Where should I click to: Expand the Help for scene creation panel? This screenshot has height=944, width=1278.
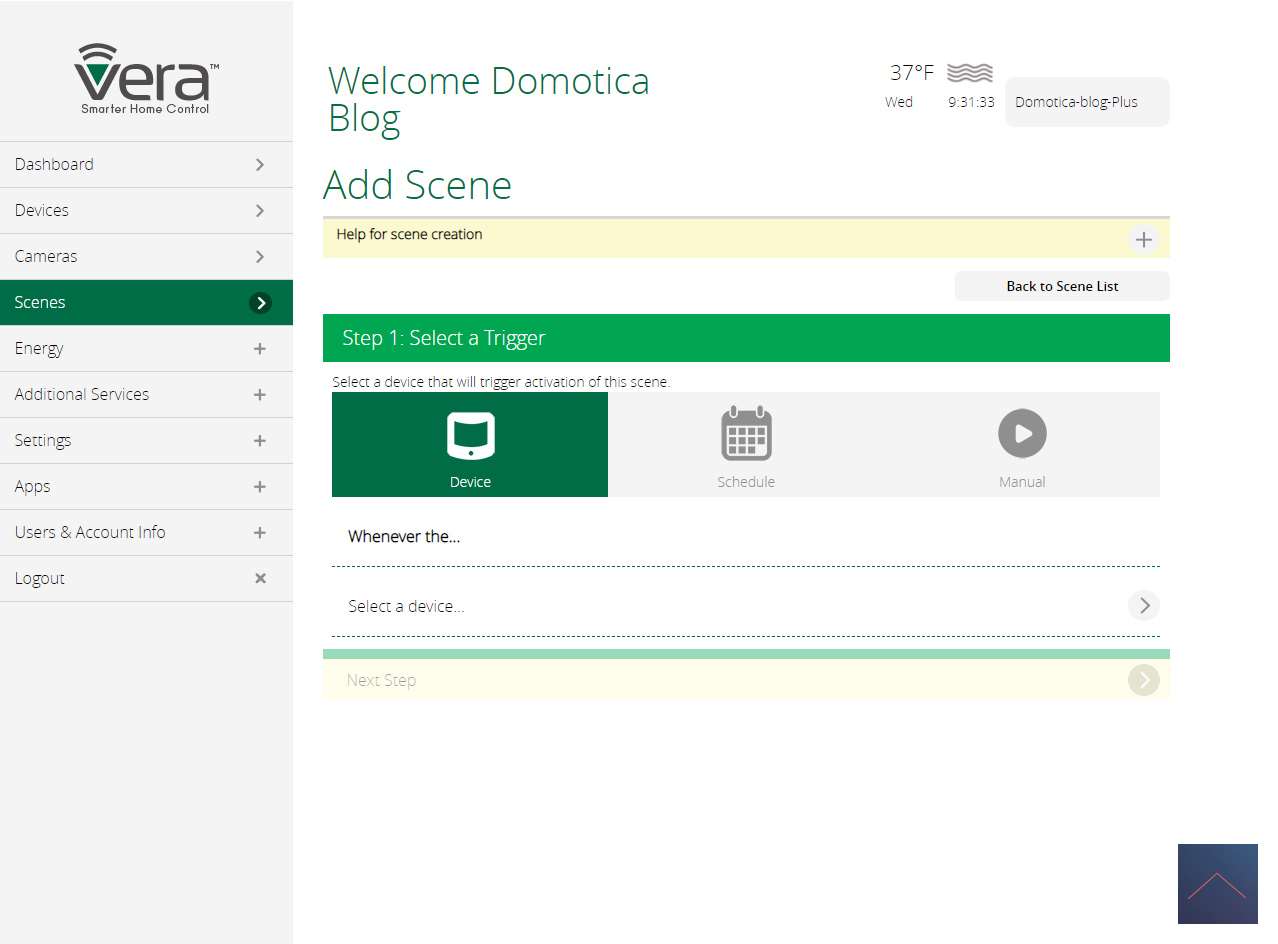(x=1143, y=239)
